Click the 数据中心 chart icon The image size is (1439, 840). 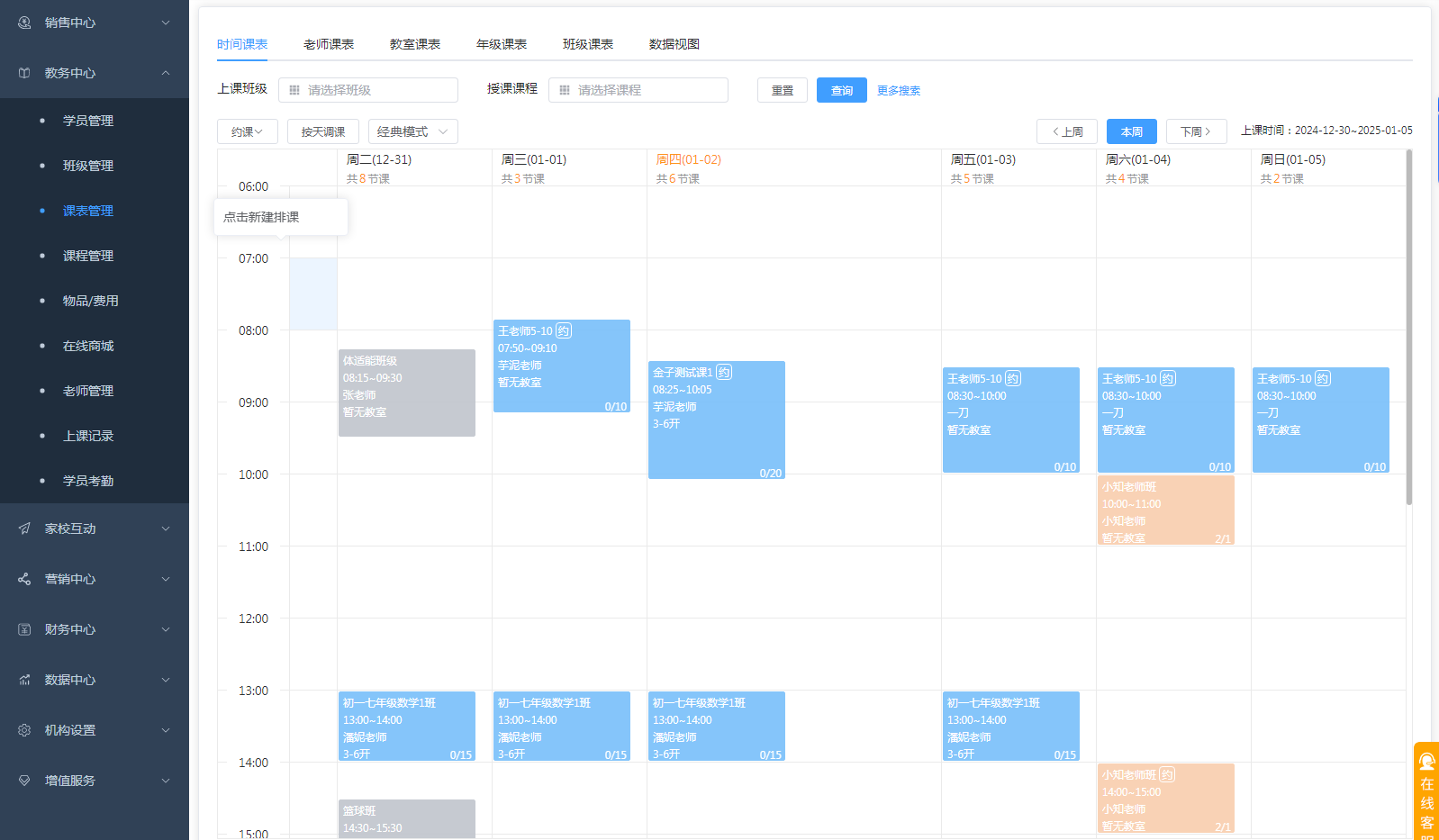click(24, 680)
